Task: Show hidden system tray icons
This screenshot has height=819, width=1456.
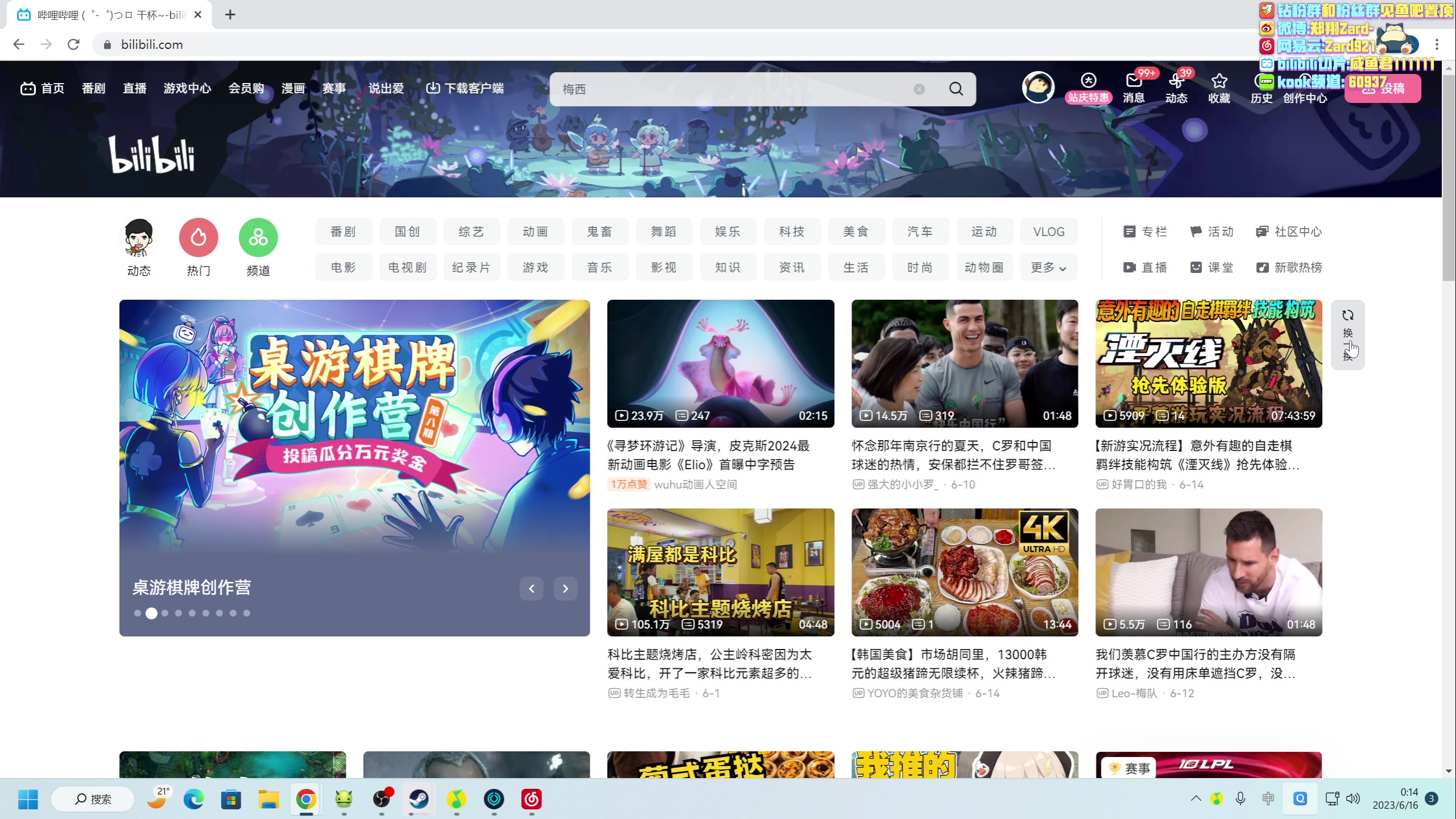Action: pos(1196,799)
